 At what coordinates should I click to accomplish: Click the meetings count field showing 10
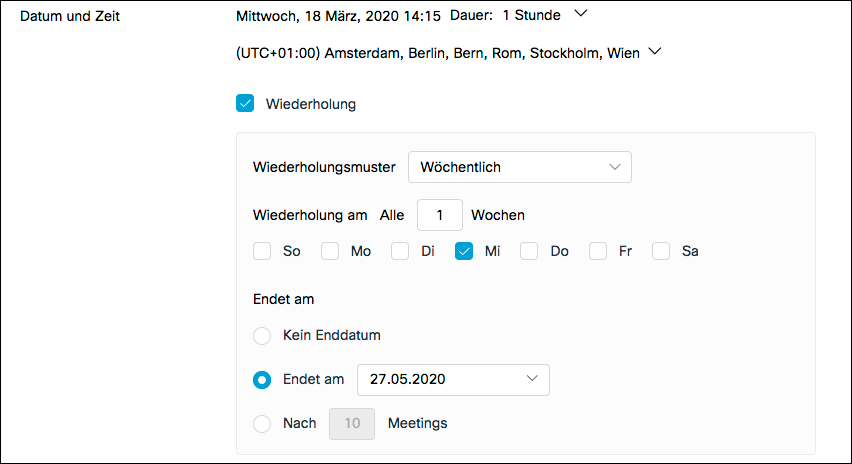click(x=352, y=423)
